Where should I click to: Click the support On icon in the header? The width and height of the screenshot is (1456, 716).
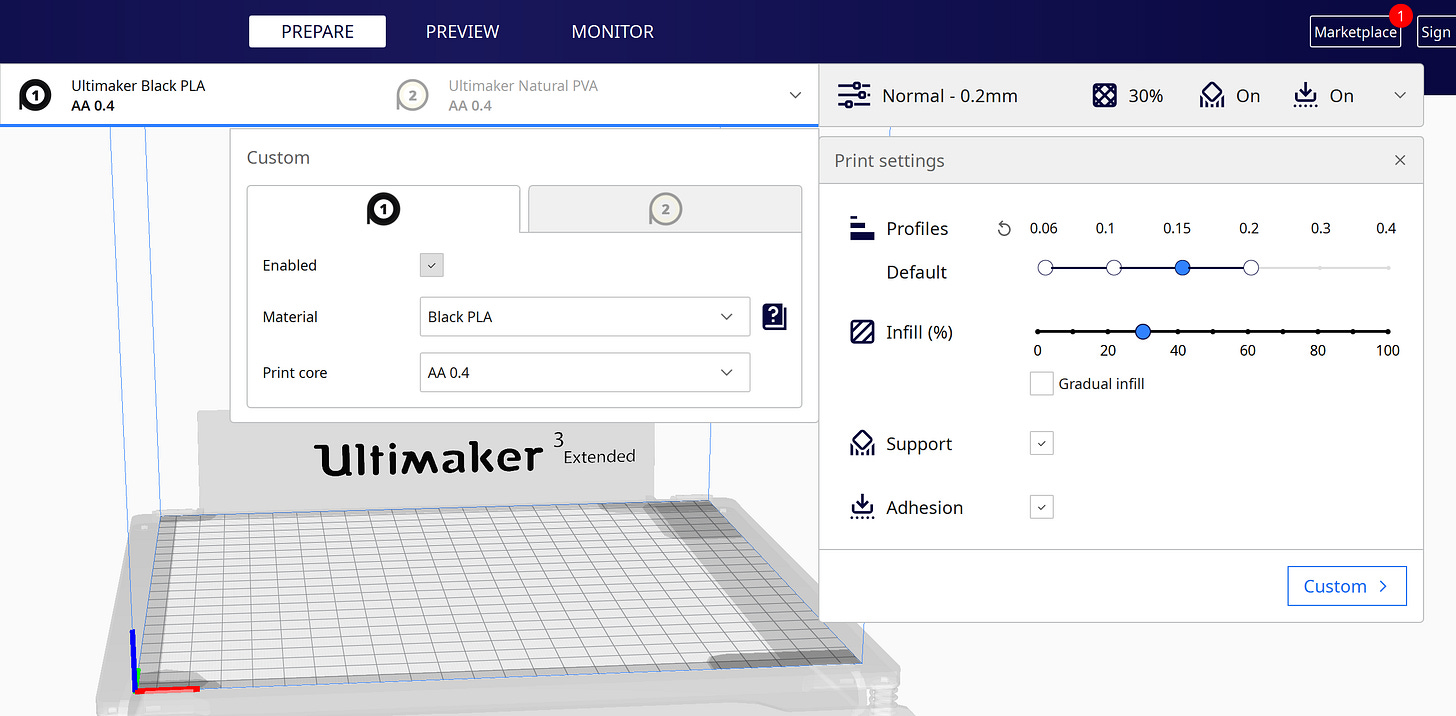pos(1212,96)
